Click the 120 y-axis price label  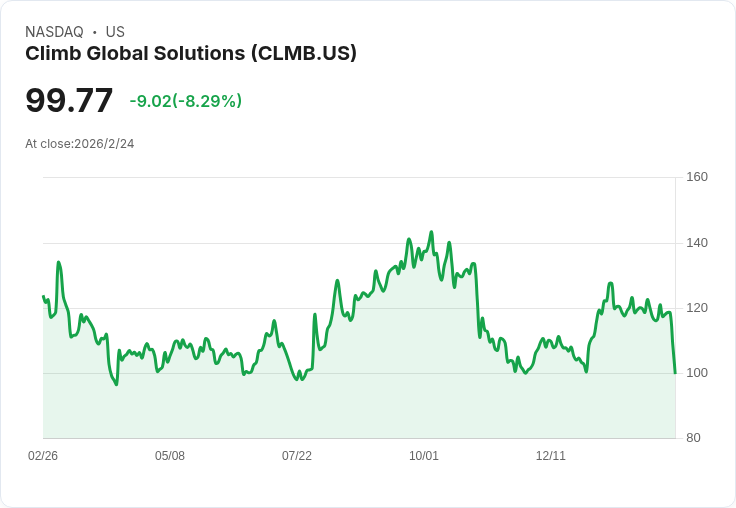697,308
